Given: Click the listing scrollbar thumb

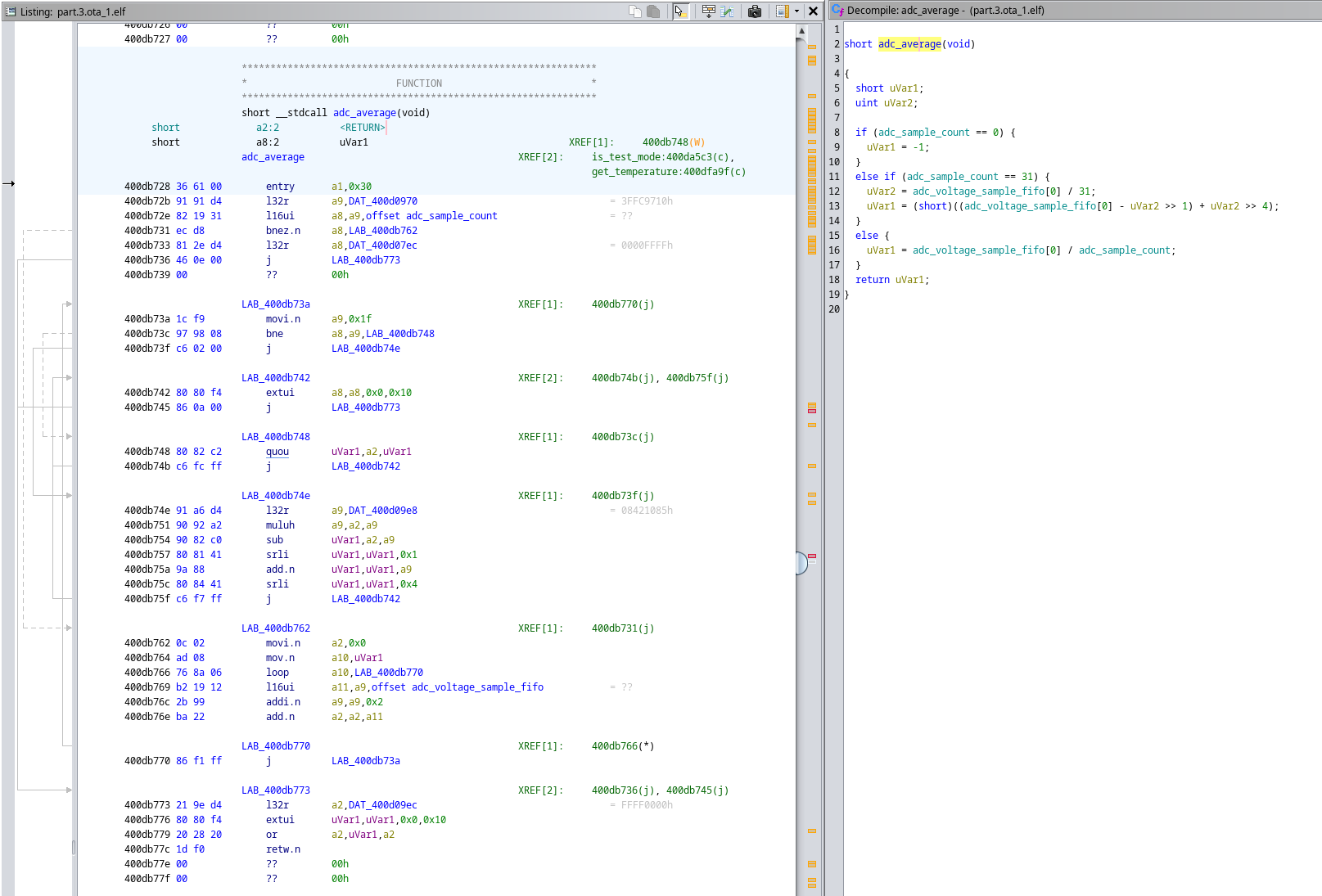Looking at the screenshot, I should click(x=801, y=563).
